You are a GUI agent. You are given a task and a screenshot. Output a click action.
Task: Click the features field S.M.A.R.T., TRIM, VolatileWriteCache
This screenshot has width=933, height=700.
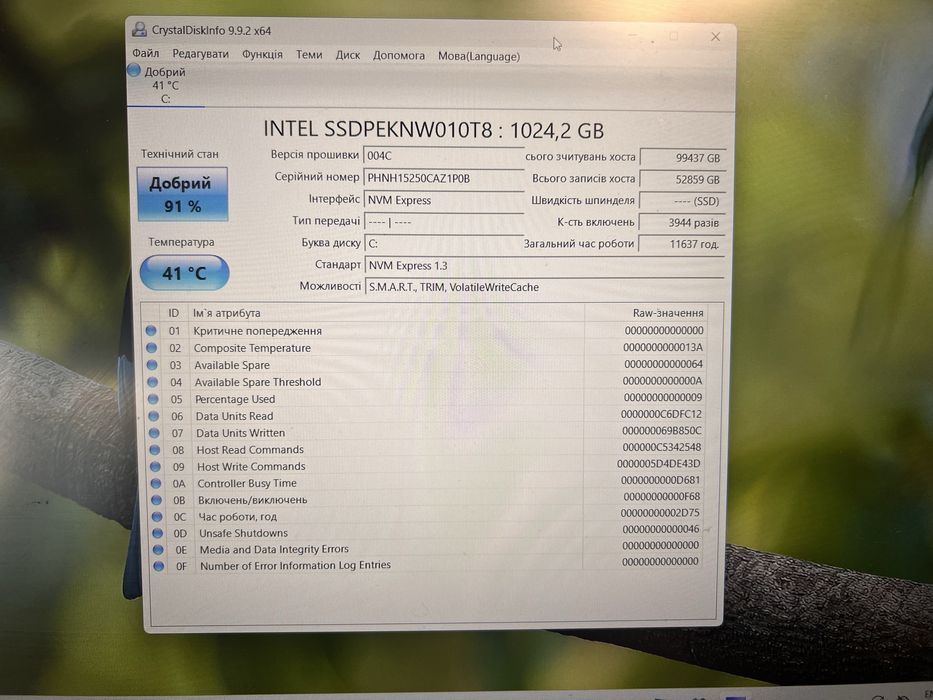[x=544, y=287]
